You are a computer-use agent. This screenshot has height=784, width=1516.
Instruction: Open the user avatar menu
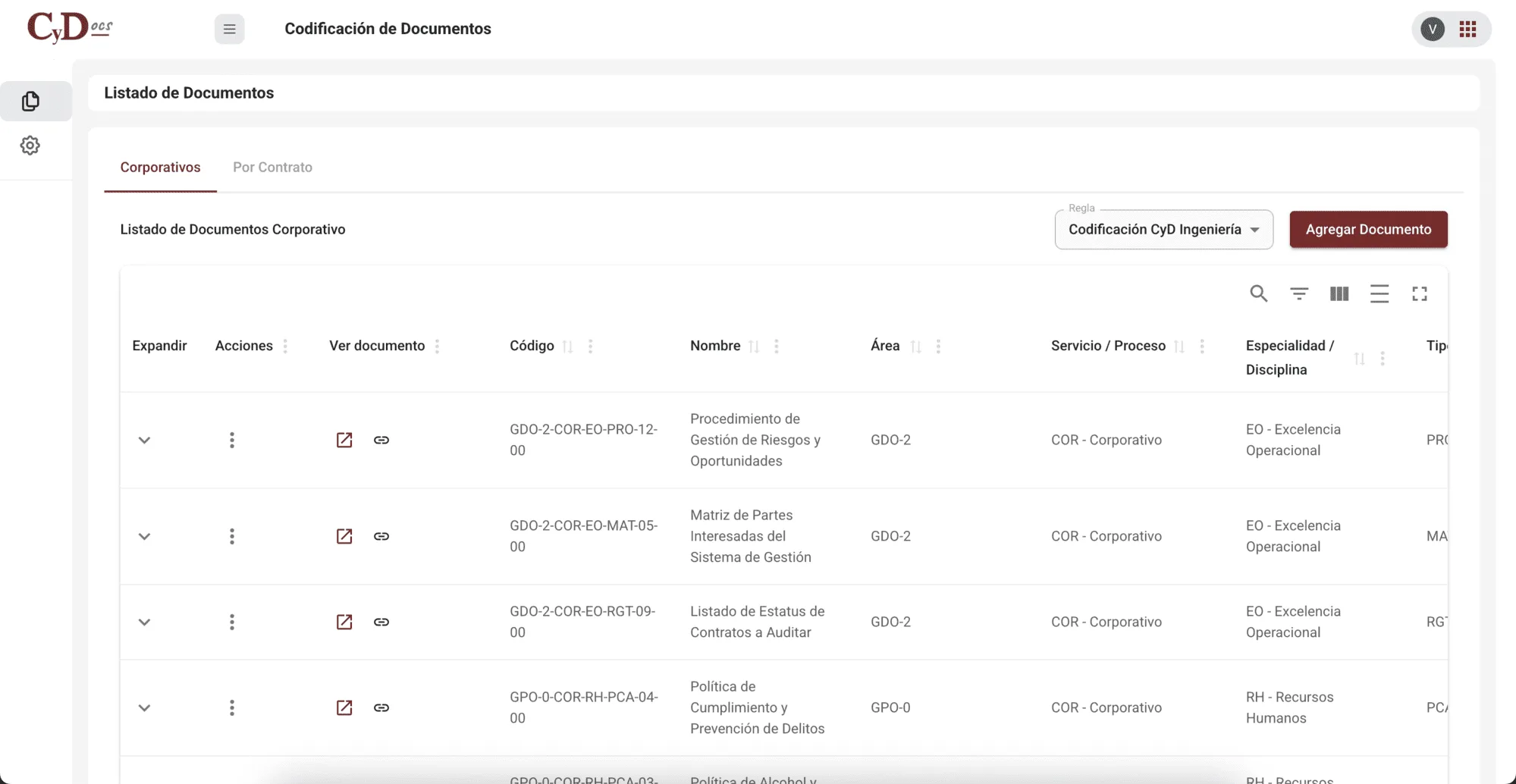click(x=1432, y=29)
